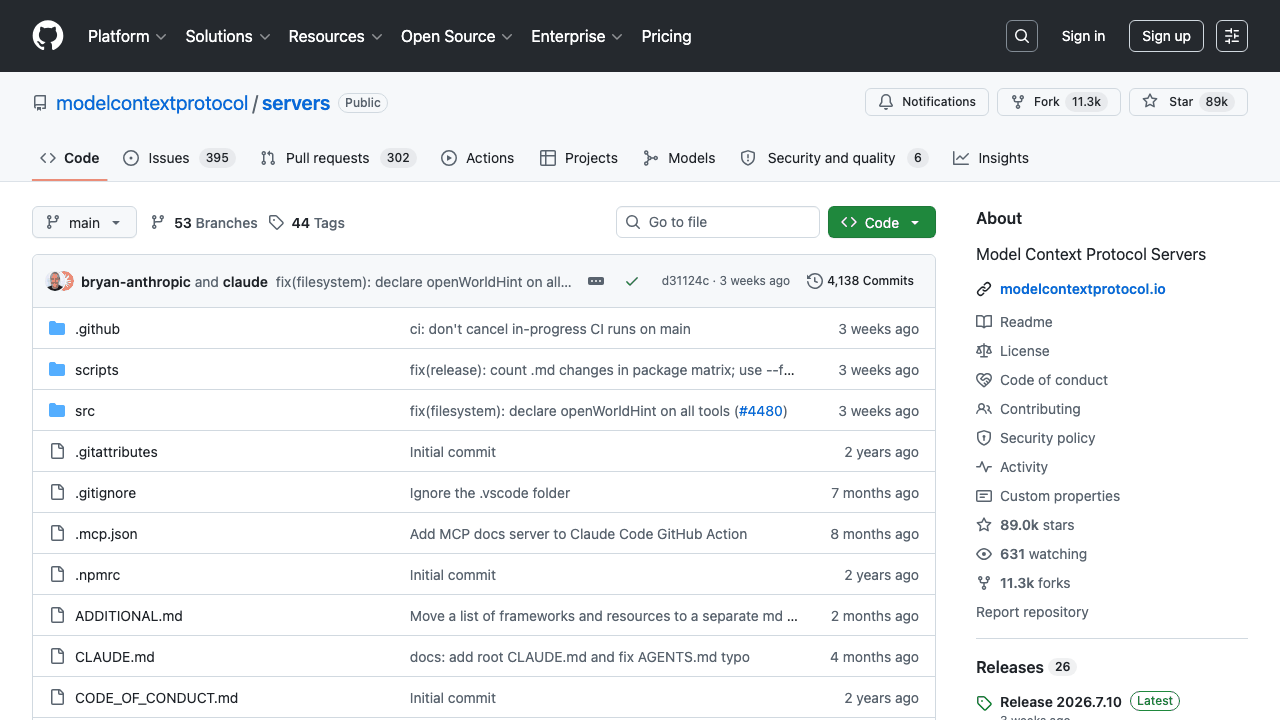
Task: Open the modelcontextprotocol owner link
Action: coord(152,103)
